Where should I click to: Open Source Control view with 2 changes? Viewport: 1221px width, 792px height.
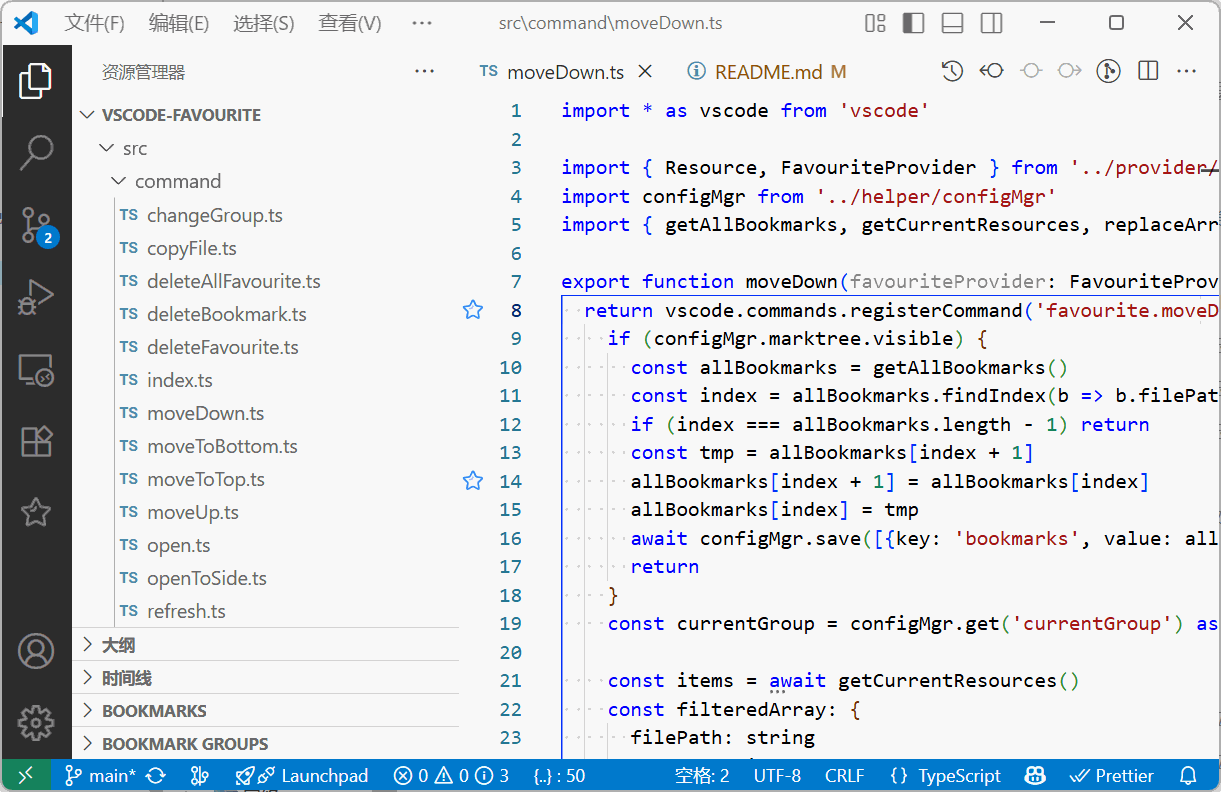click(37, 226)
